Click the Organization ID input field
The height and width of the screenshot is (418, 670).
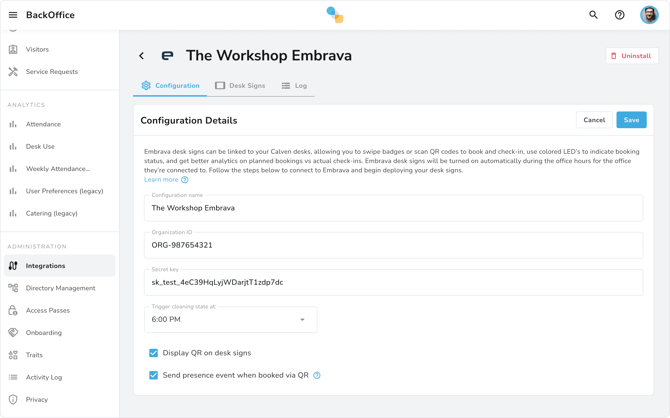tap(393, 245)
